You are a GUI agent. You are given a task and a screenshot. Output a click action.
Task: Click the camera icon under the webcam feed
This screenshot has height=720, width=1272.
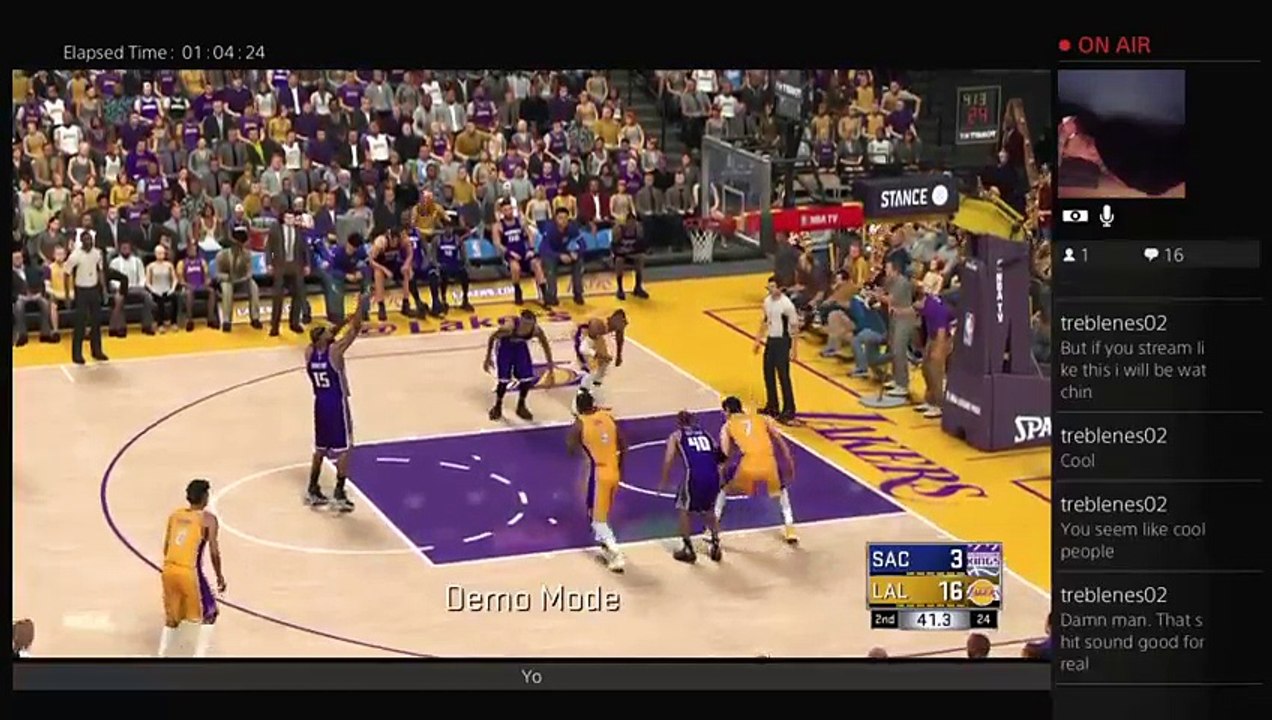pyautogui.click(x=1075, y=216)
